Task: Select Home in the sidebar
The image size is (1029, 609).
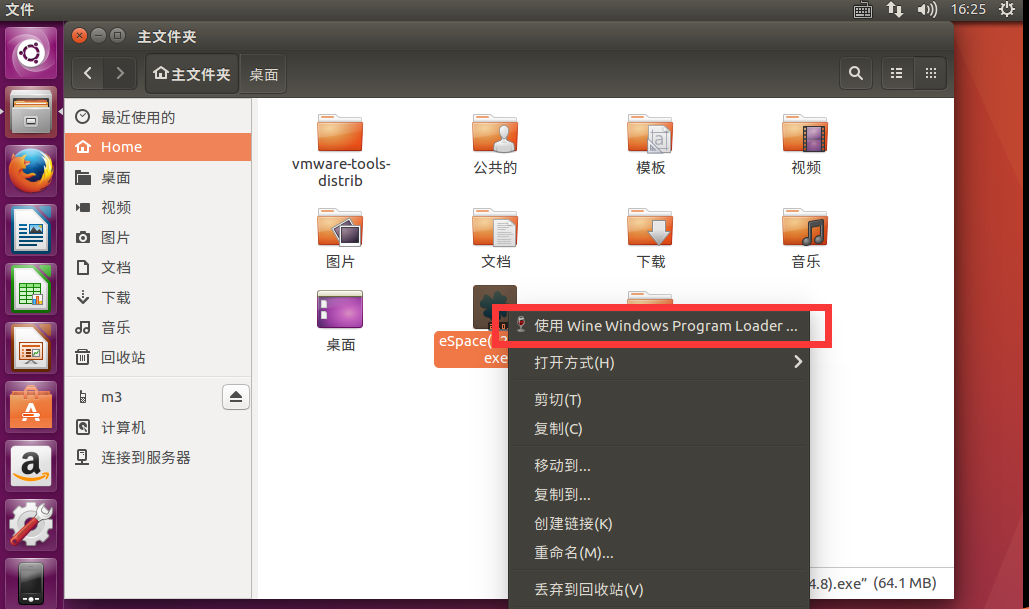Action: point(158,147)
